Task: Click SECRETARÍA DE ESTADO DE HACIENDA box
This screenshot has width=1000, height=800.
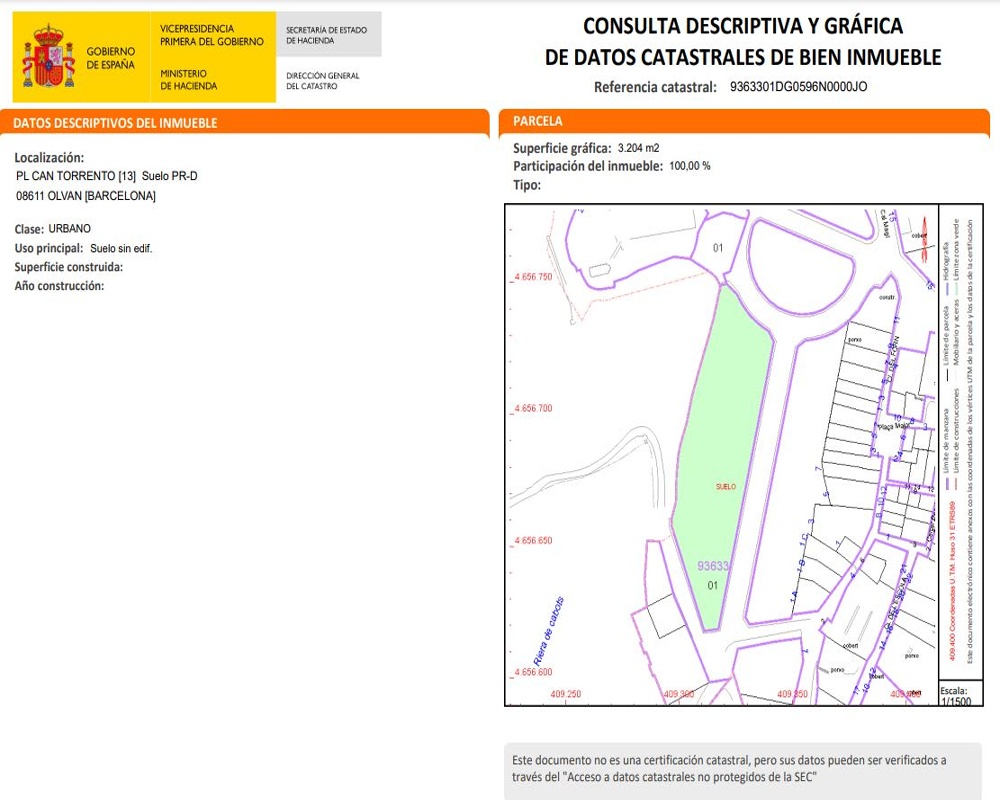Action: (x=327, y=35)
